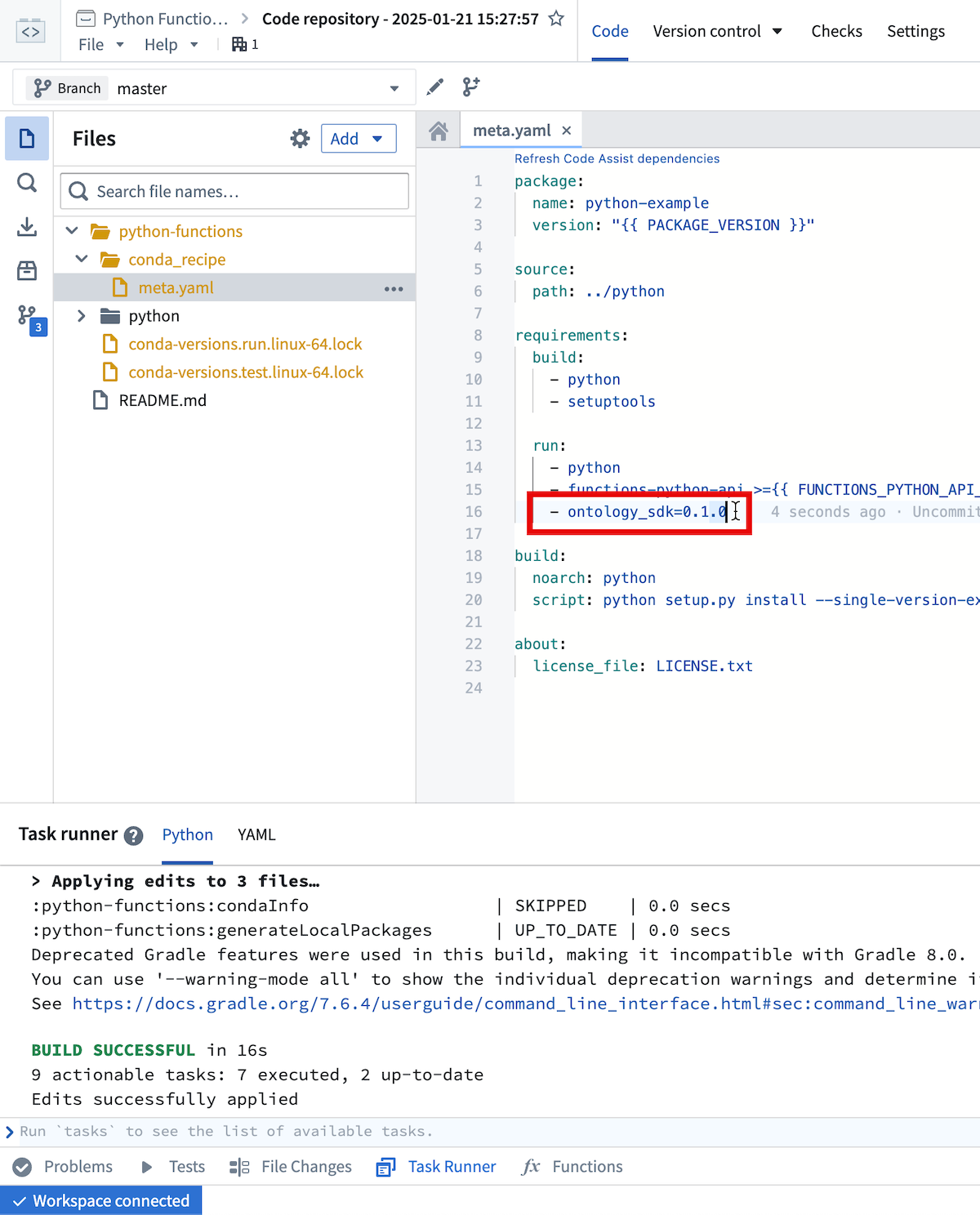This screenshot has width=980, height=1215.
Task: Click the download sidebar icon
Action: pos(27,226)
